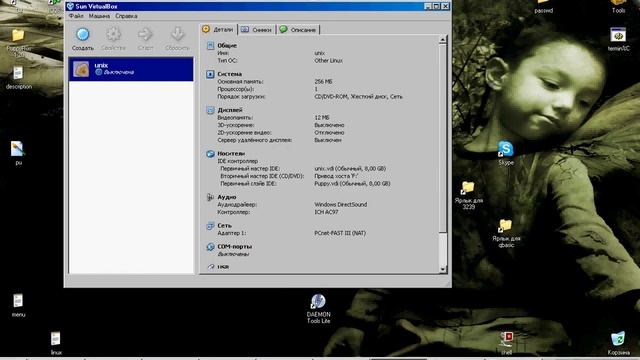
Task: Switch to the Описание tab
Action: tap(298, 29)
